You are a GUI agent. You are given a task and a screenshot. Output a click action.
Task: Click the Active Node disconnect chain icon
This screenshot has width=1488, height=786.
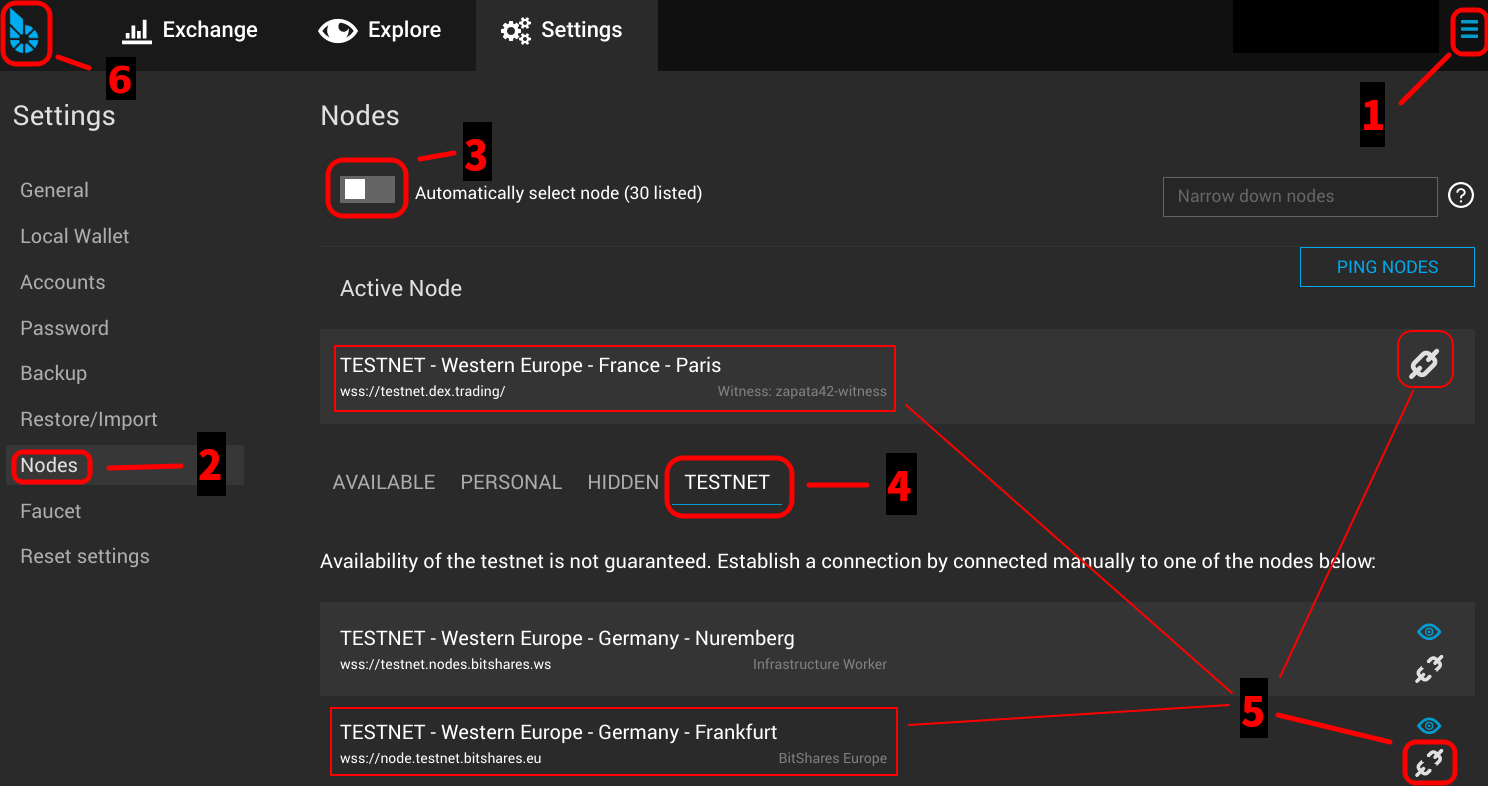[x=1424, y=364]
